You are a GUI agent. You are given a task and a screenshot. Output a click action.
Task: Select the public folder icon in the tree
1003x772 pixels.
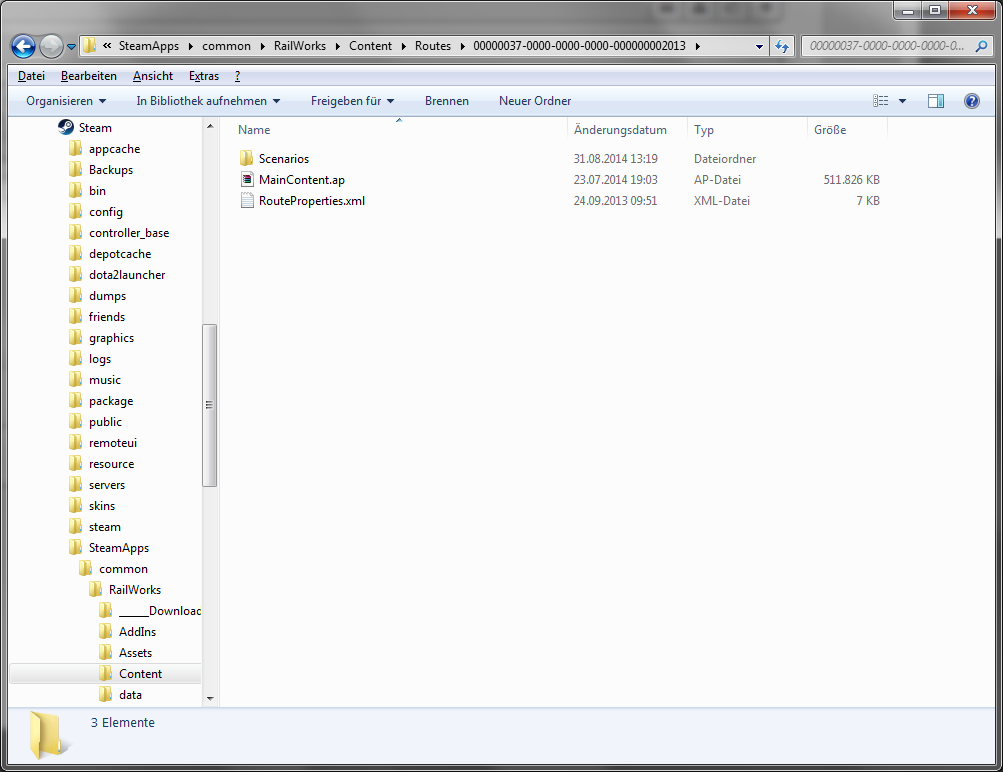[x=75, y=422]
